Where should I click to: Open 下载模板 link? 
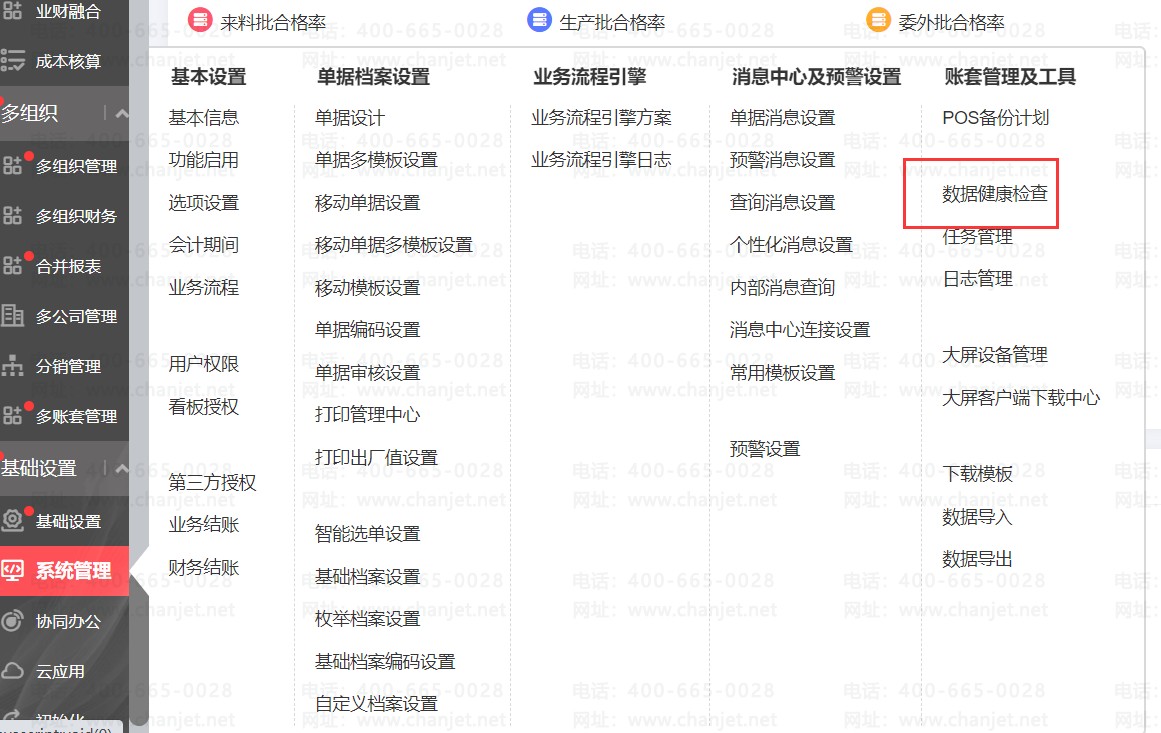tap(977, 474)
